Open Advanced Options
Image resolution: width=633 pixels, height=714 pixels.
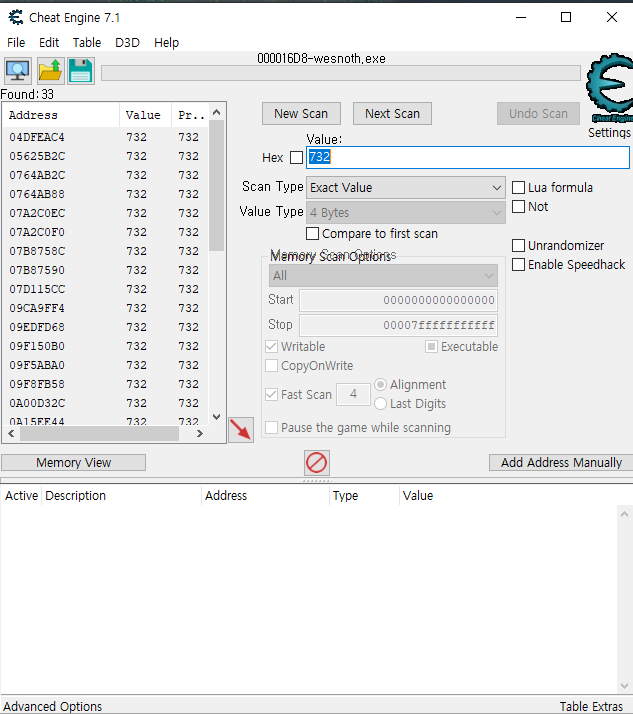tap(52, 706)
